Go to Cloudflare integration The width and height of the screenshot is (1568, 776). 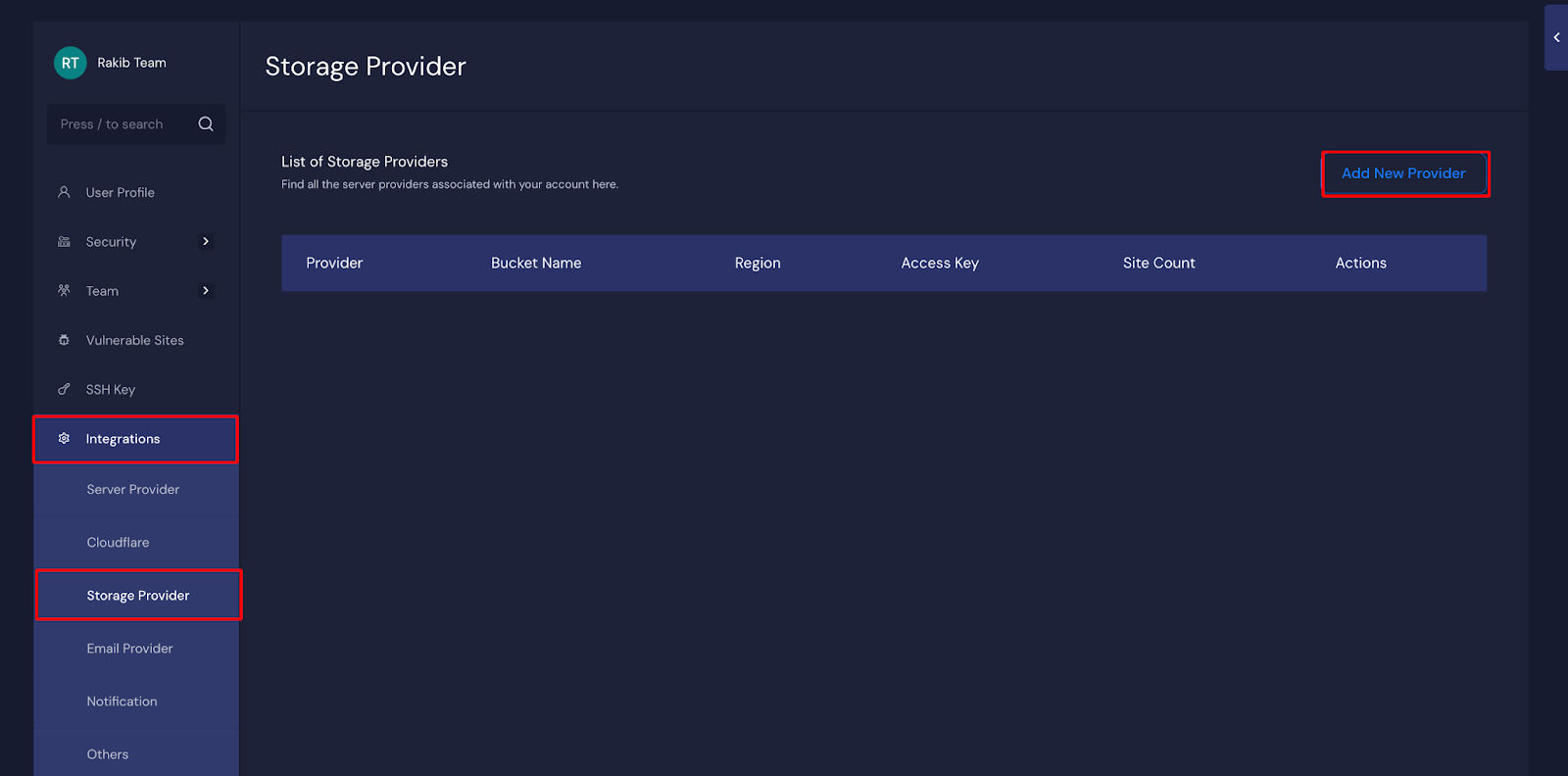[118, 543]
